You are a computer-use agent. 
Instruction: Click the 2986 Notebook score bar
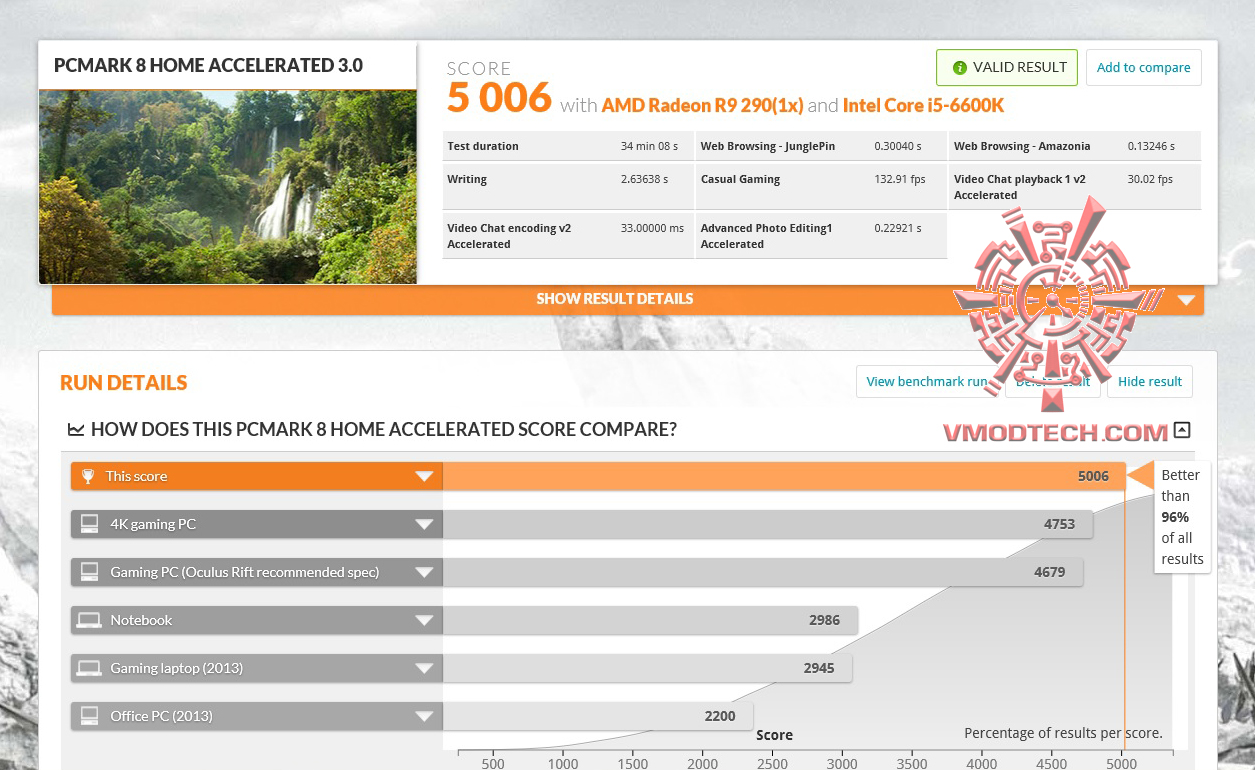point(650,620)
